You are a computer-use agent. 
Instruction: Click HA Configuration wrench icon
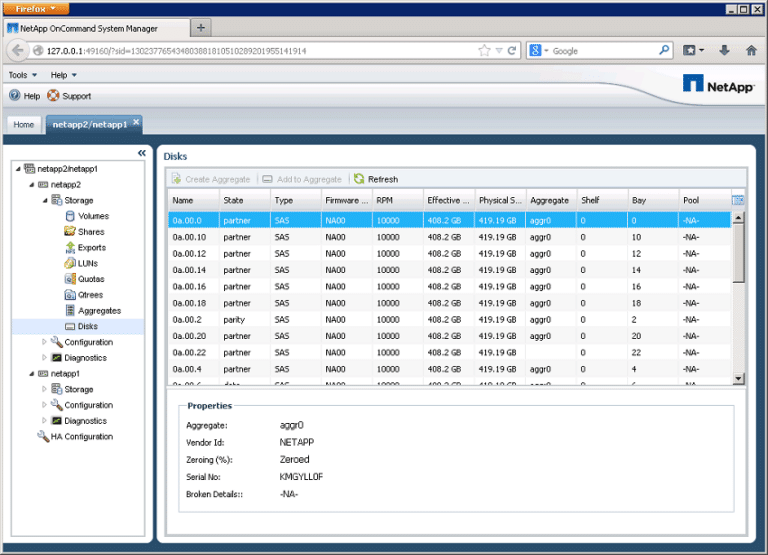43,436
